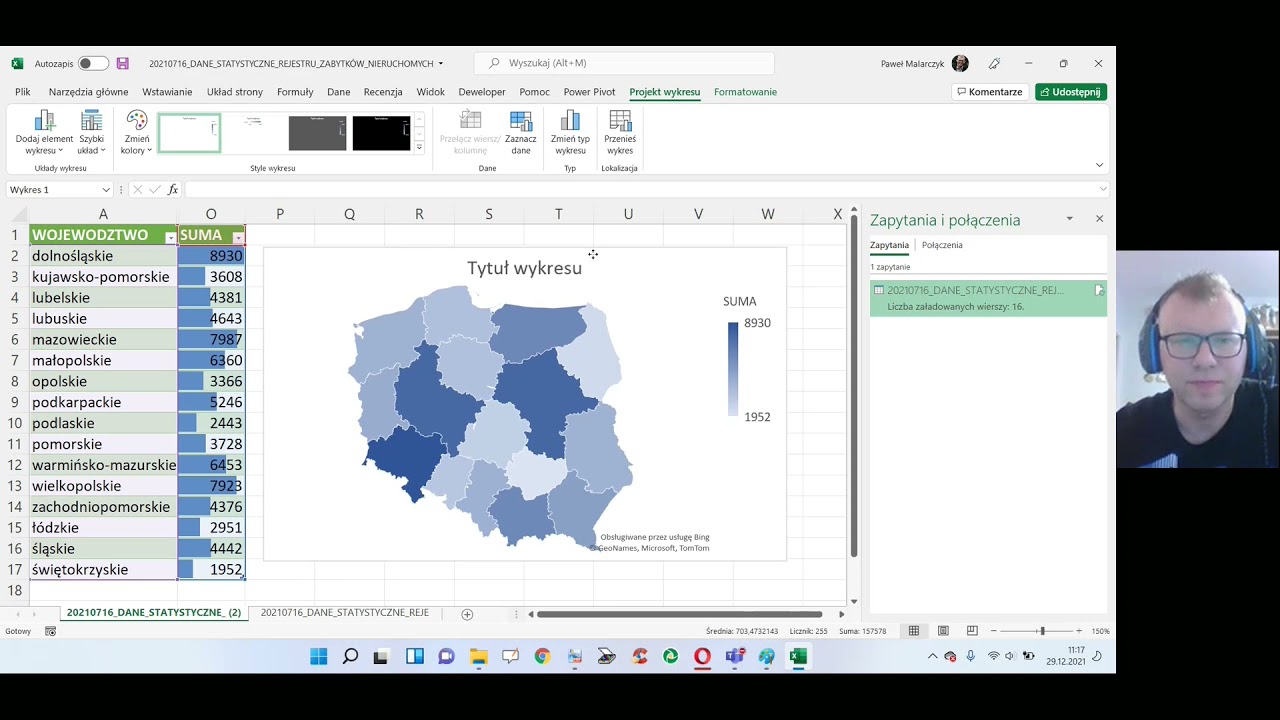Open Windows Start menu

pos(318,657)
